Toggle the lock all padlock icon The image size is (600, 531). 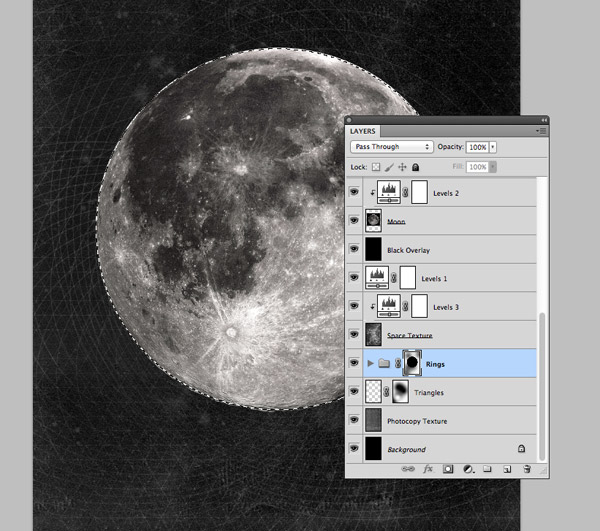[x=416, y=167]
